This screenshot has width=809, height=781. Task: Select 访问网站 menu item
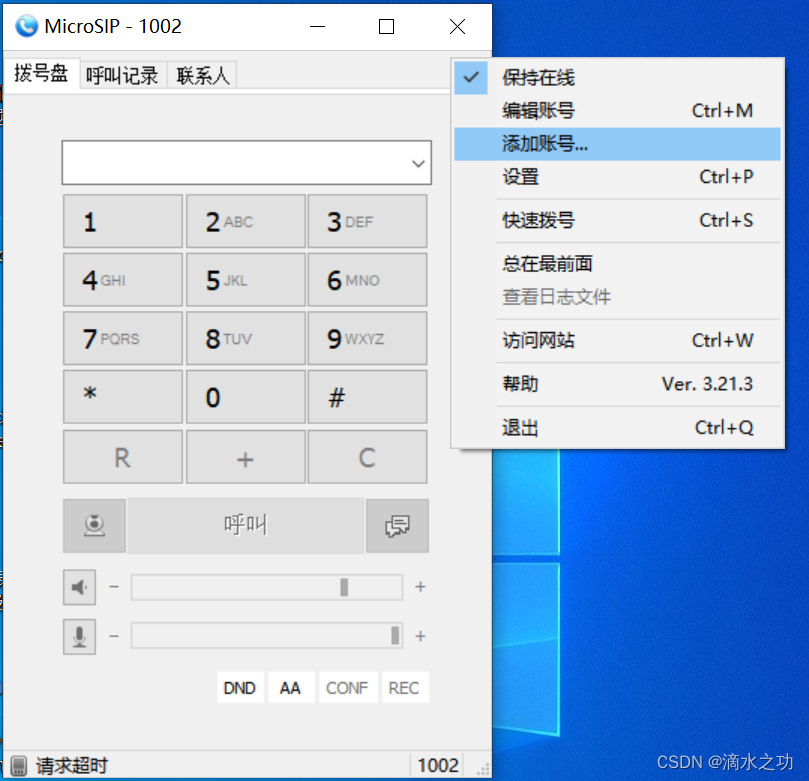[x=617, y=340]
